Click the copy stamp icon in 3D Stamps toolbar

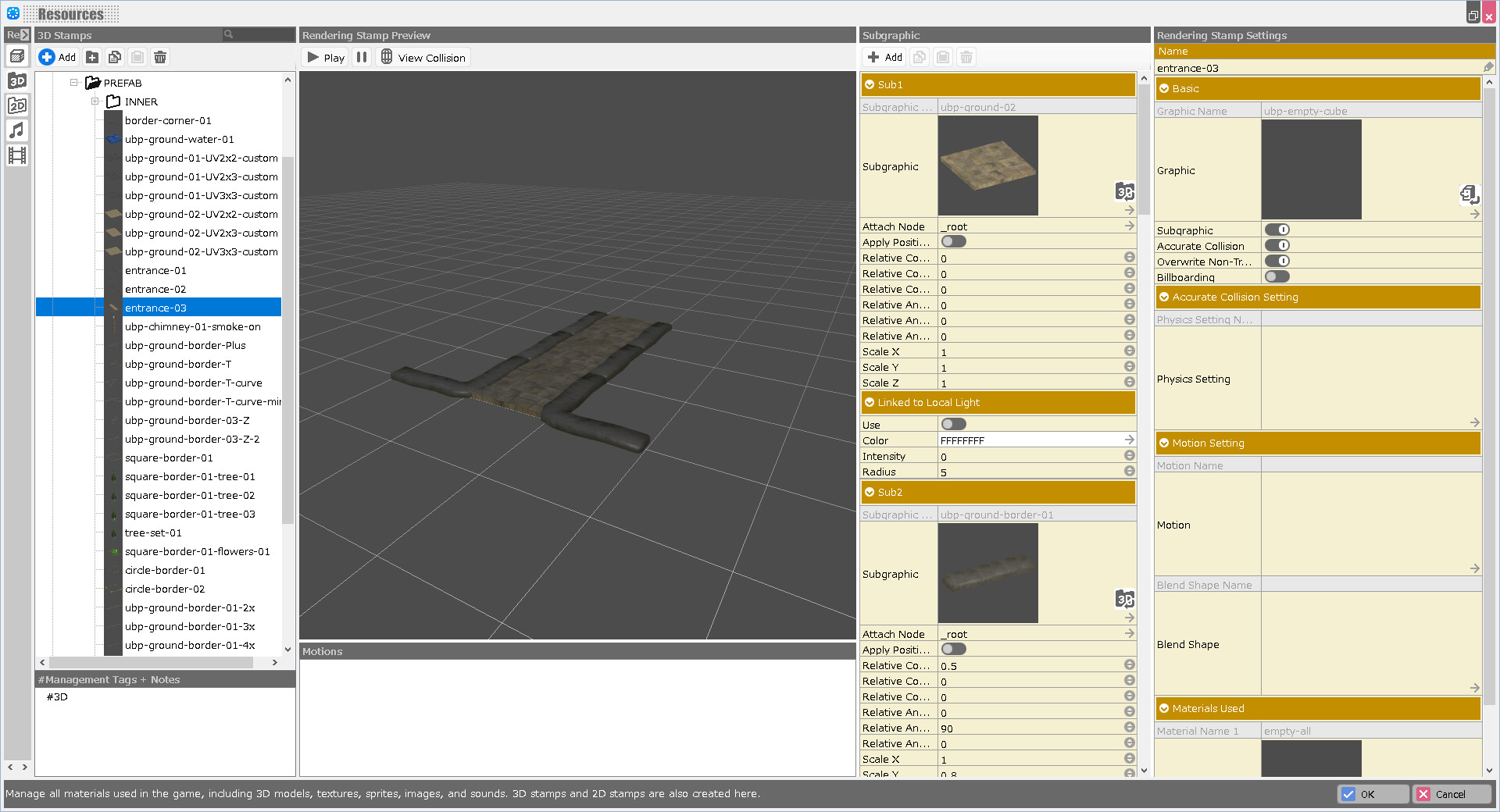(x=115, y=57)
